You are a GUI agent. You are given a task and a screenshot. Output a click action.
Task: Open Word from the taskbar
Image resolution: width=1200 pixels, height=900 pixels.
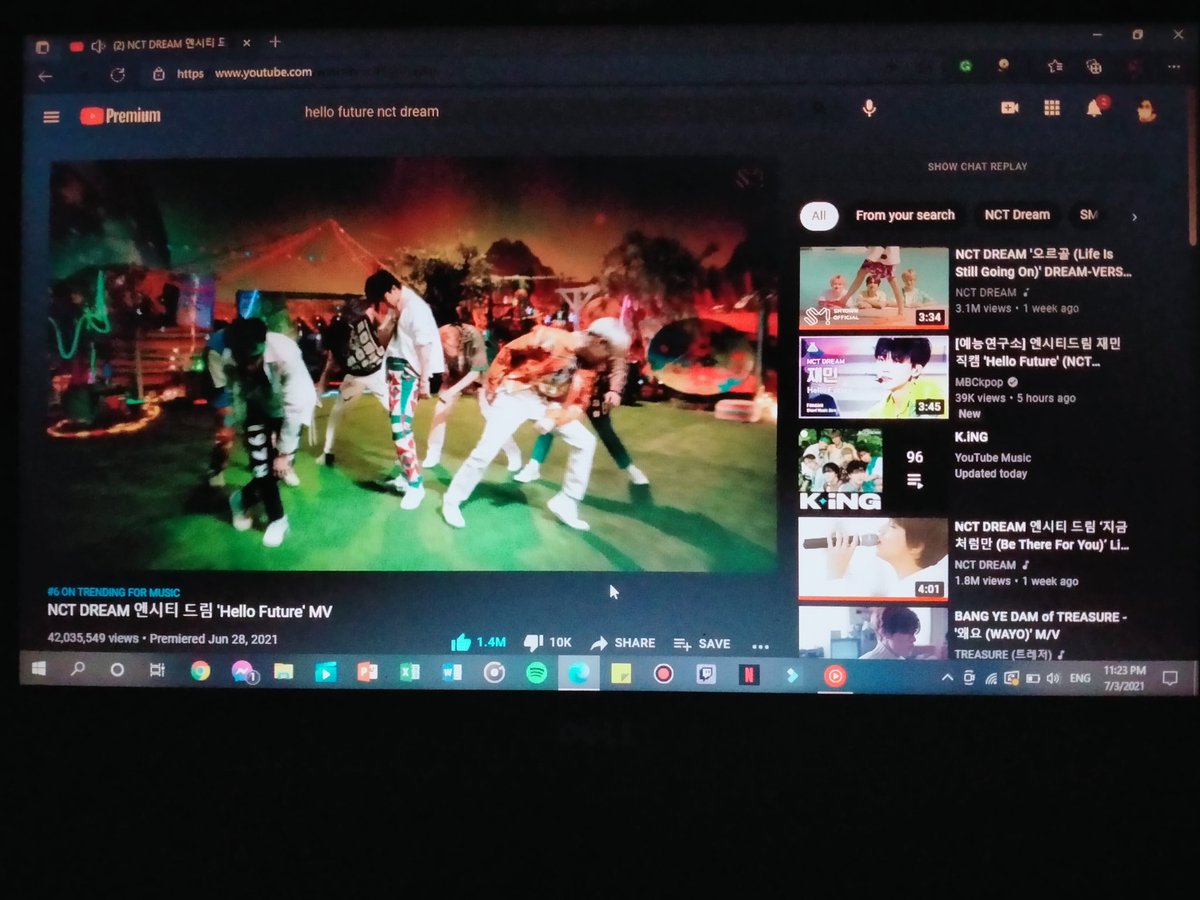coord(451,673)
